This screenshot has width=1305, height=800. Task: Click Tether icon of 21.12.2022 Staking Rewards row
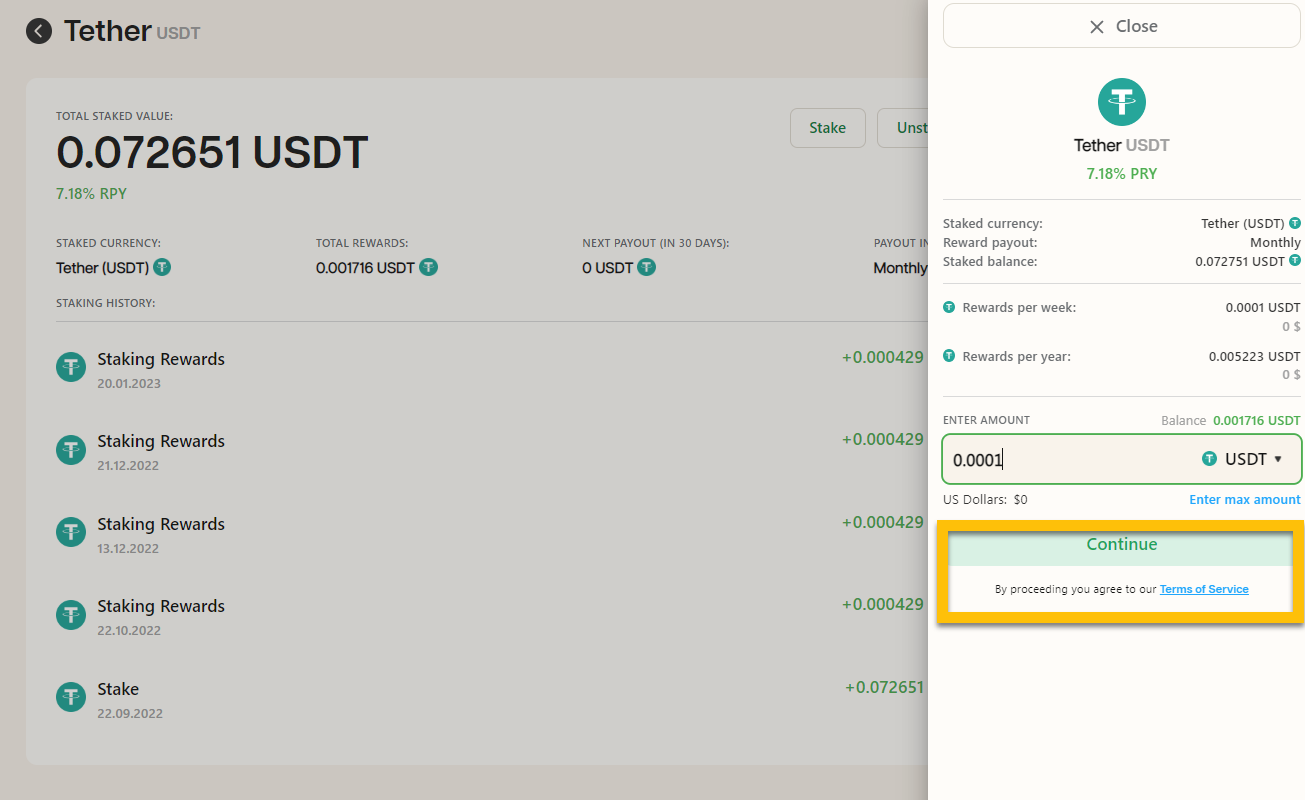pos(70,450)
